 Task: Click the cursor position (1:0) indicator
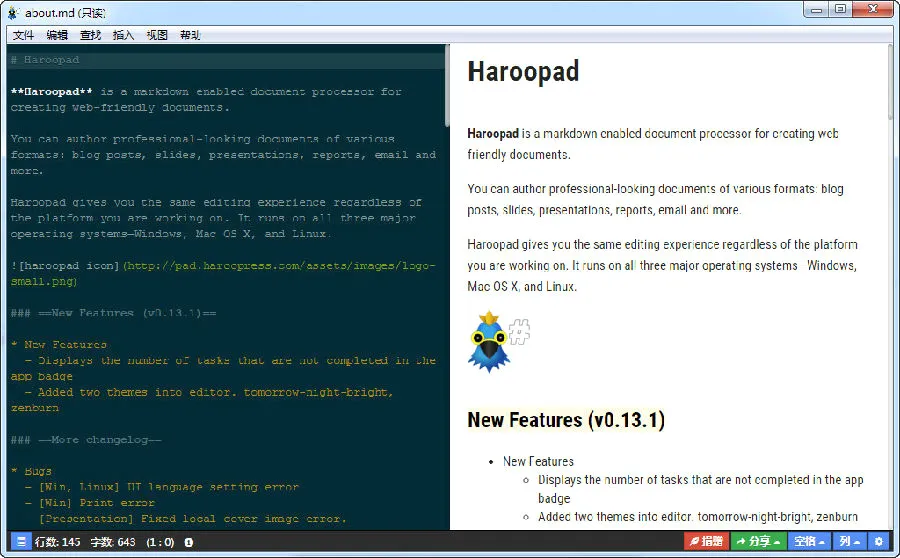(160, 542)
